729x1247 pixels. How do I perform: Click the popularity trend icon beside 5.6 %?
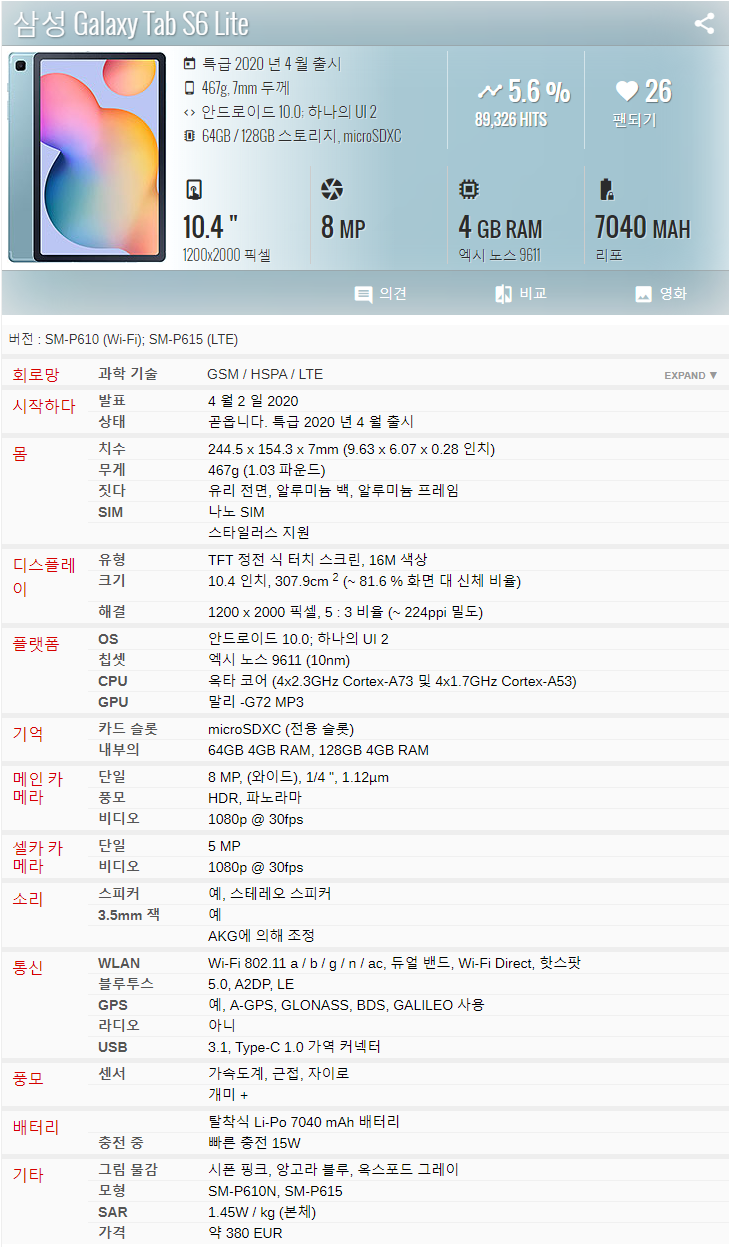(x=490, y=92)
